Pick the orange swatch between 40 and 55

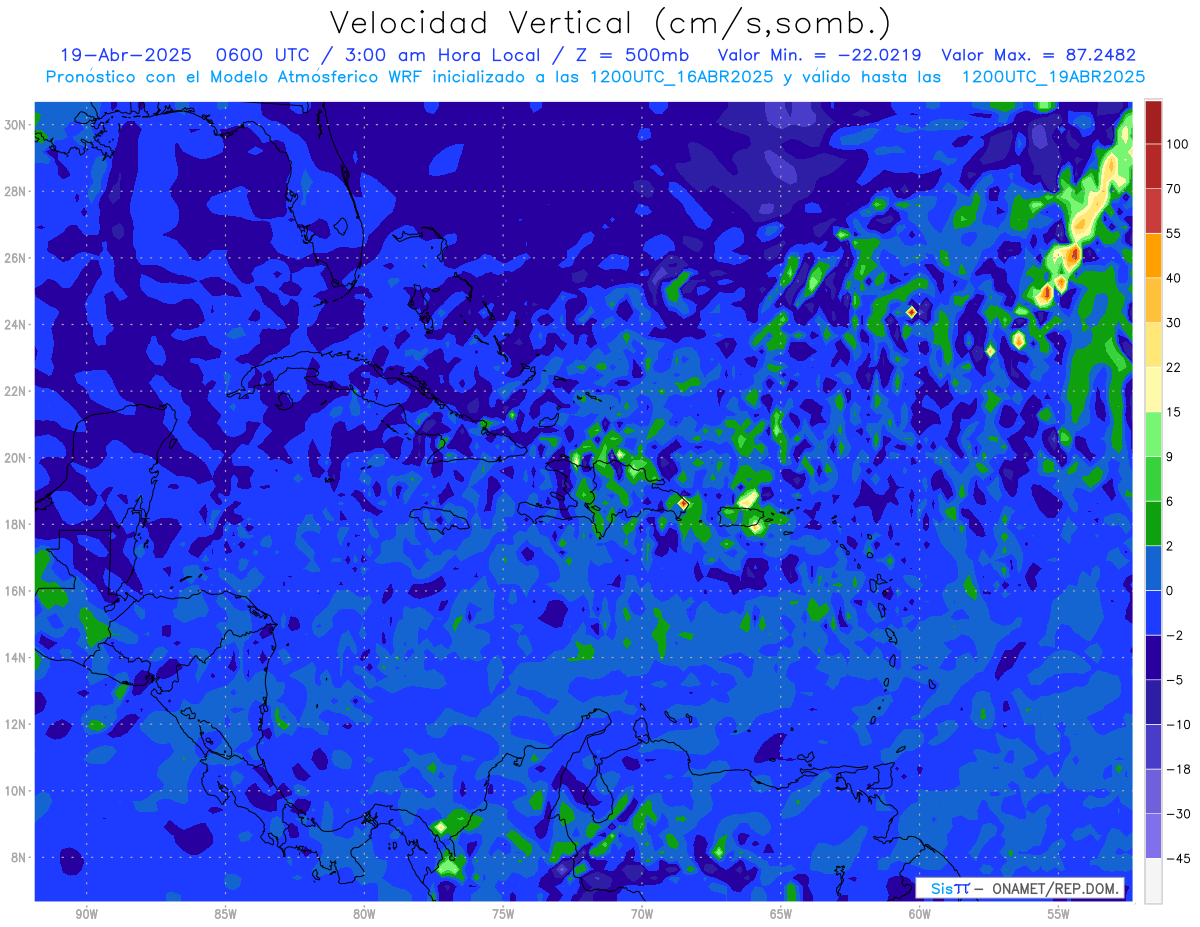click(x=1153, y=255)
